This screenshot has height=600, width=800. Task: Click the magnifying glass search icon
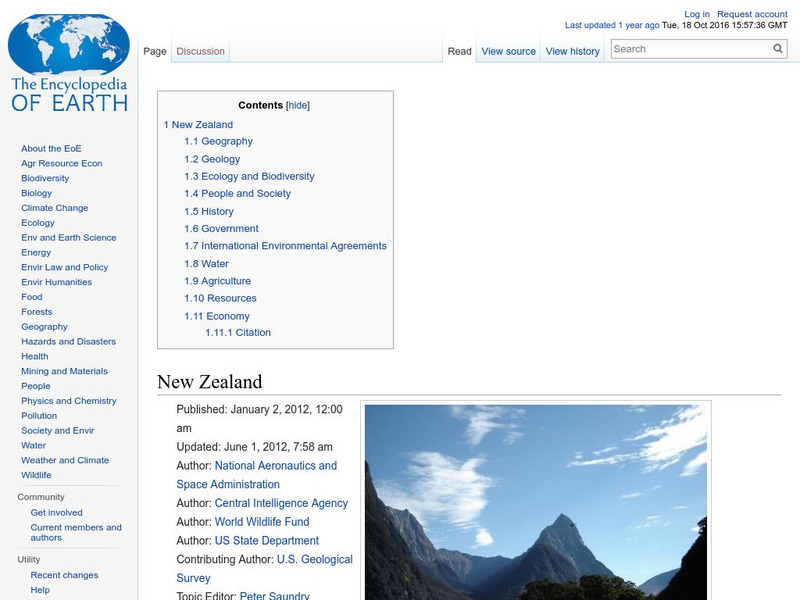click(x=778, y=47)
